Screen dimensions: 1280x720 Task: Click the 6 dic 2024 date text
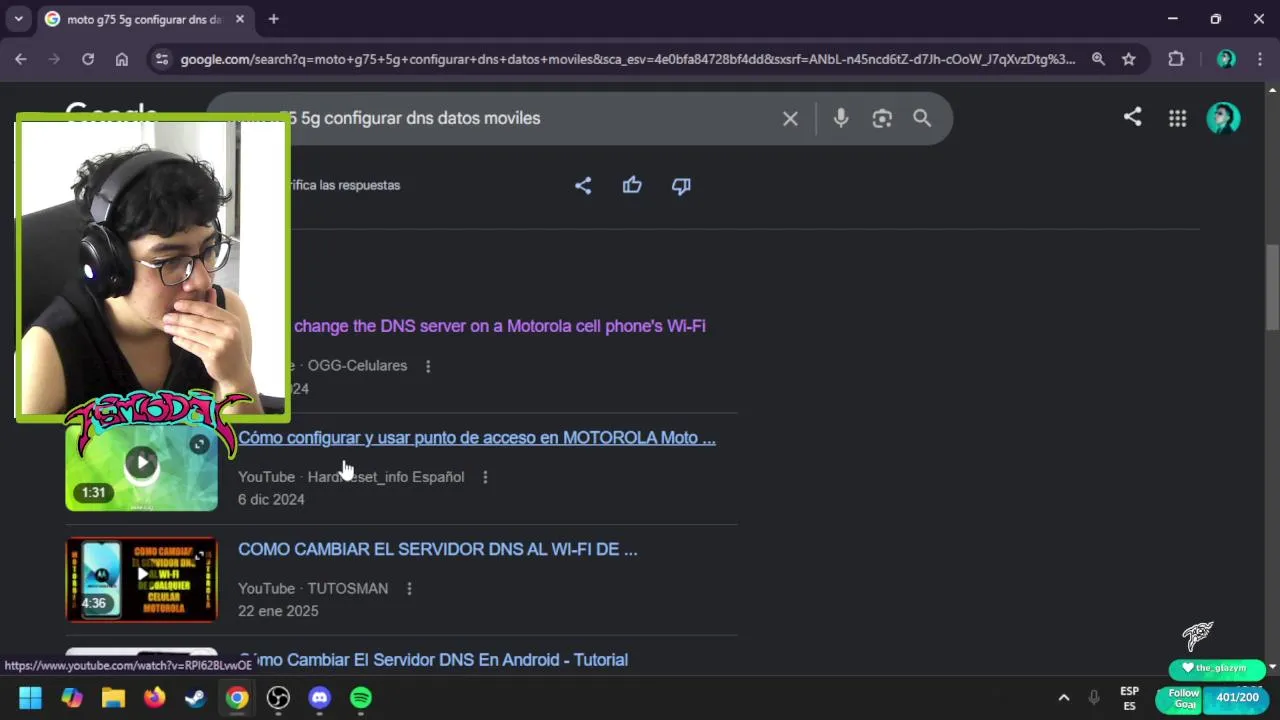click(271, 500)
